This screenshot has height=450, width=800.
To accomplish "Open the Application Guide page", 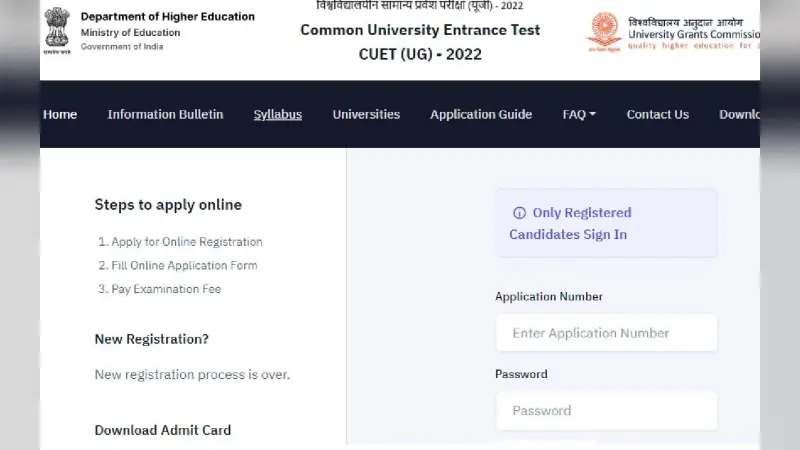I will pyautogui.click(x=481, y=114).
